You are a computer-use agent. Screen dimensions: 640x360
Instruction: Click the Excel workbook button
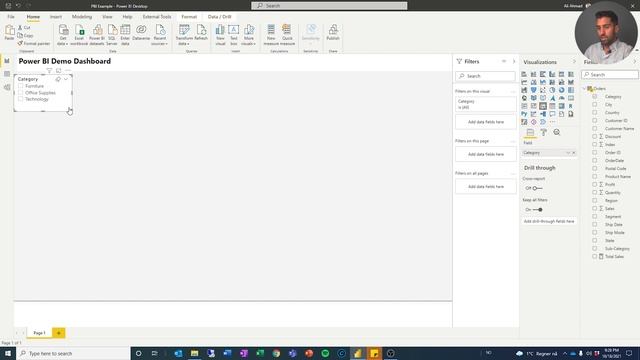coord(79,35)
